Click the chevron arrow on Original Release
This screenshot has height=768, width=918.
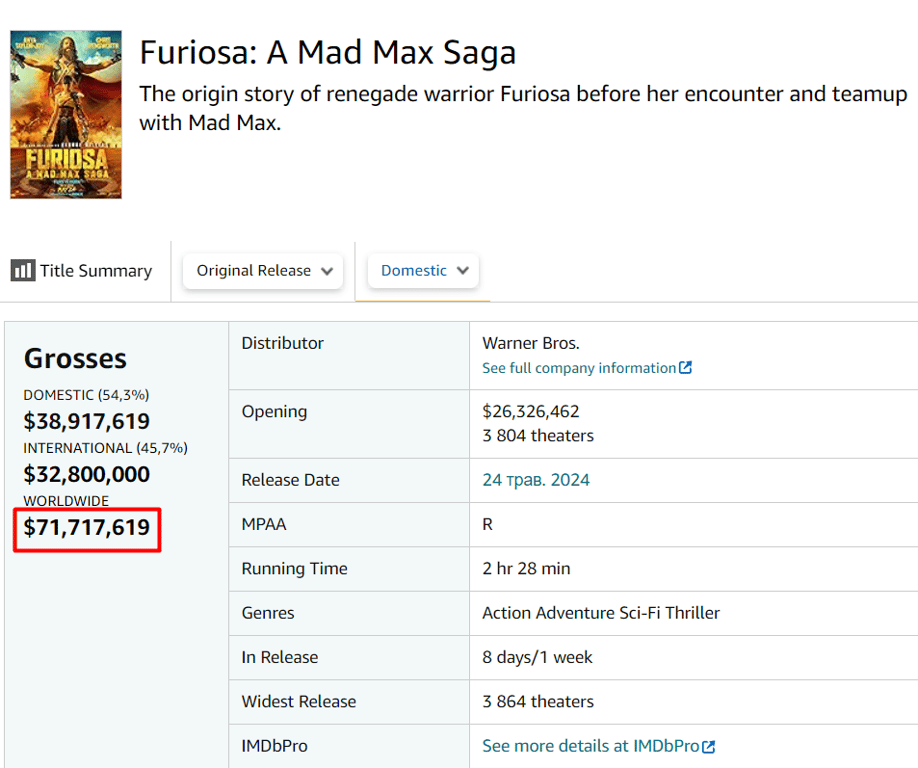click(x=327, y=271)
